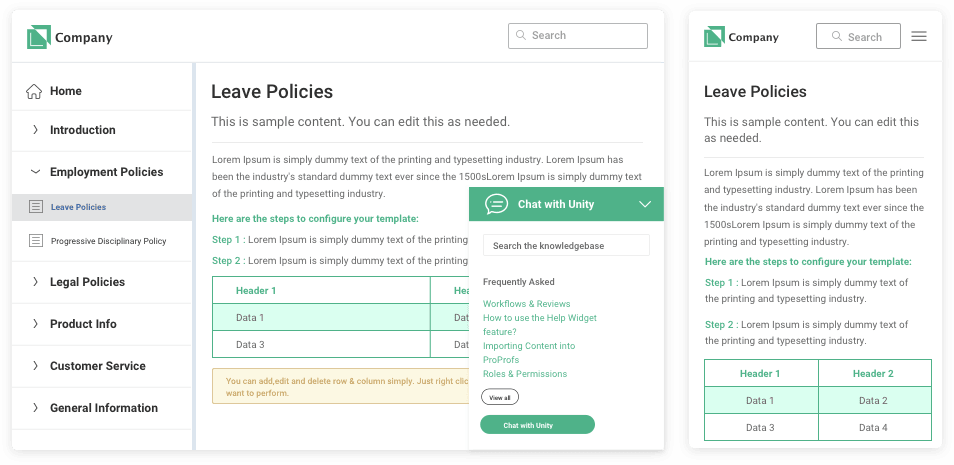Open the Workflows & Reviews link
Image resolution: width=954 pixels, height=465 pixels.
[x=526, y=304]
